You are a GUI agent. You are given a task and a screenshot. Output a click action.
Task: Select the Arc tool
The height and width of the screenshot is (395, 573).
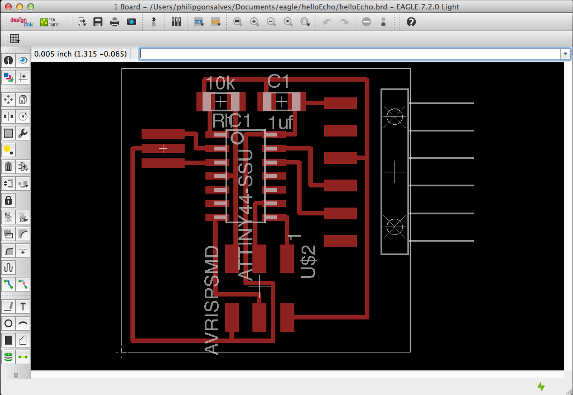(x=23, y=323)
